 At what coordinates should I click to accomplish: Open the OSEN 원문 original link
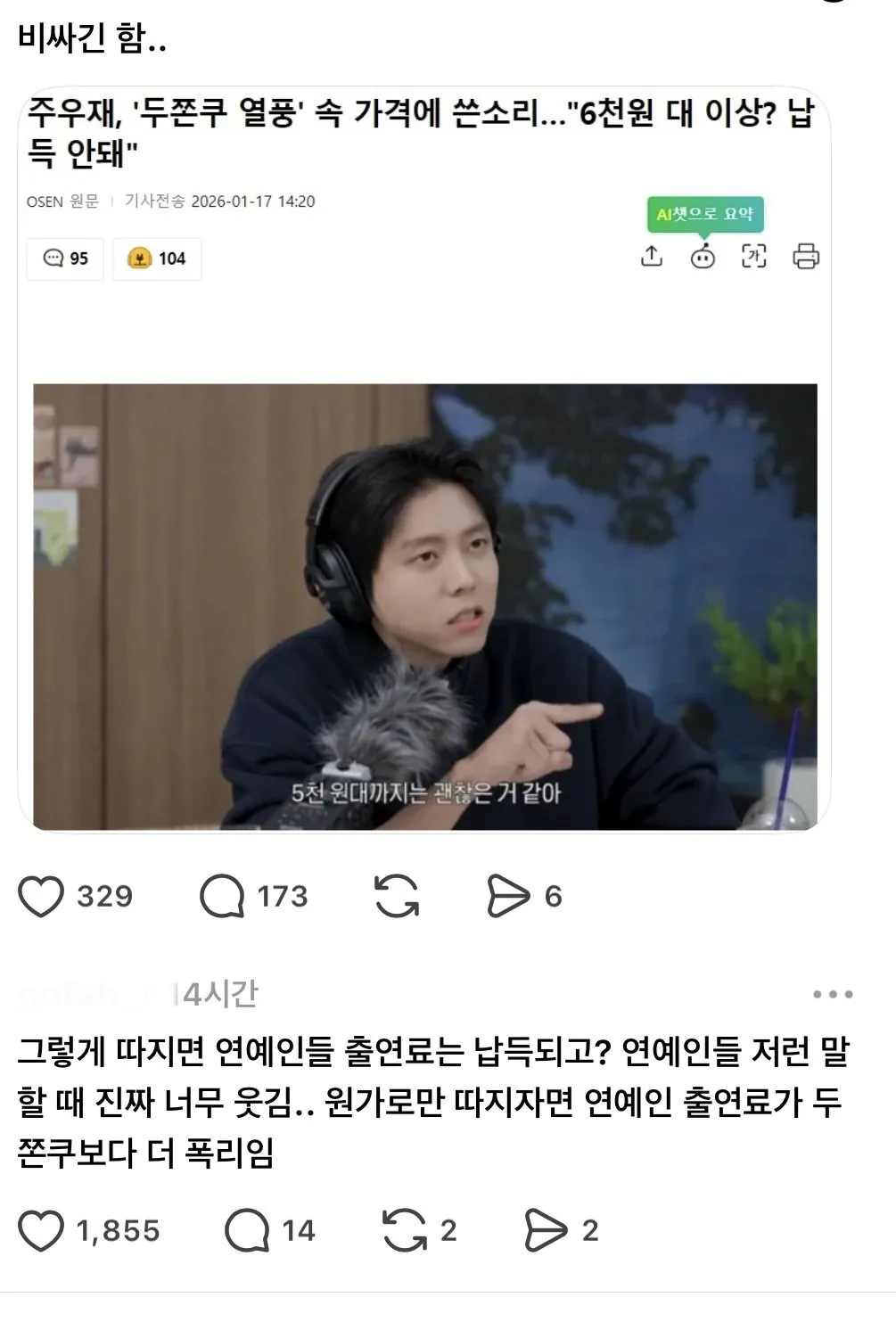pos(62,201)
